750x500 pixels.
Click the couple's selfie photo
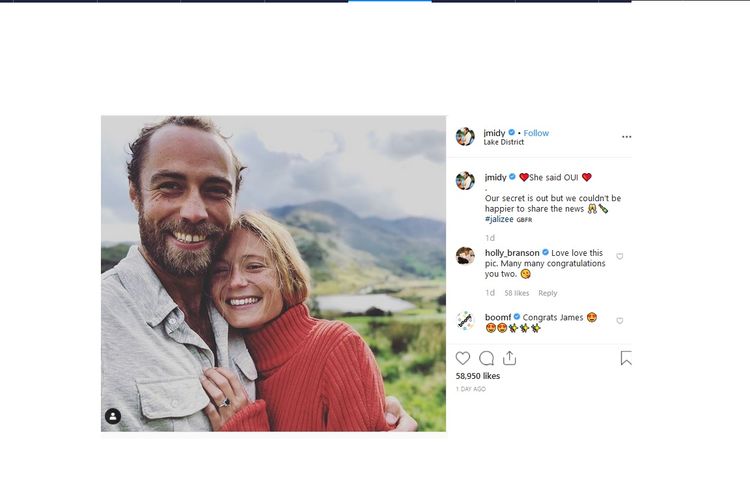(273, 273)
